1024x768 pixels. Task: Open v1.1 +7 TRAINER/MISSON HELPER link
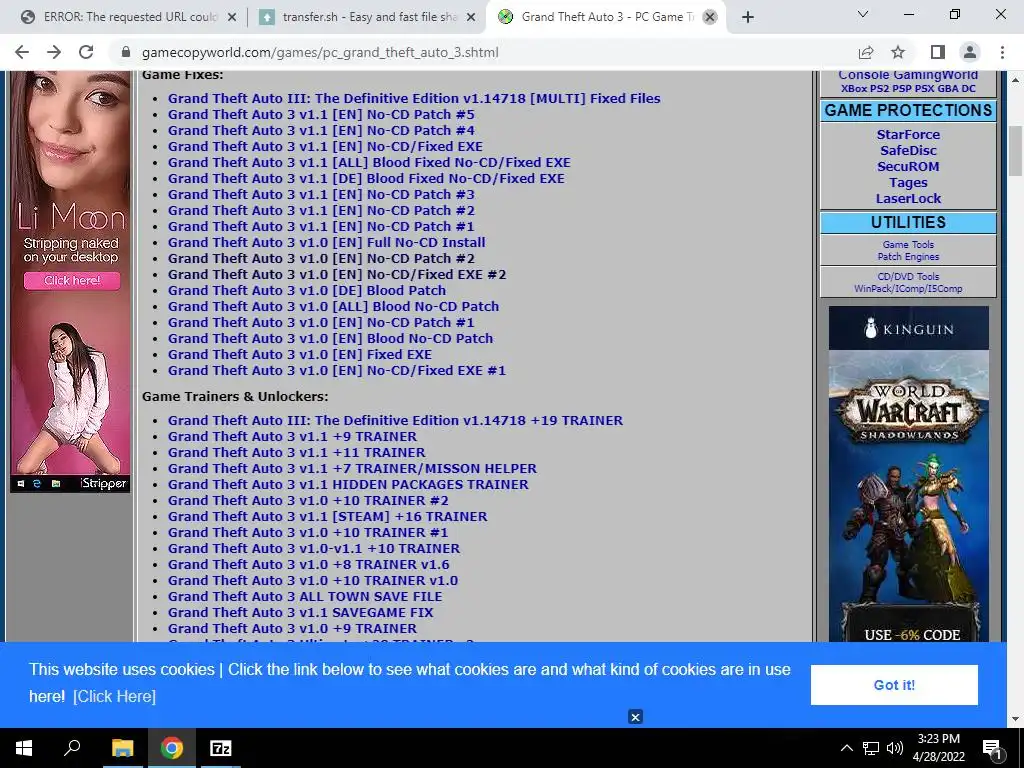pyautogui.click(x=352, y=469)
